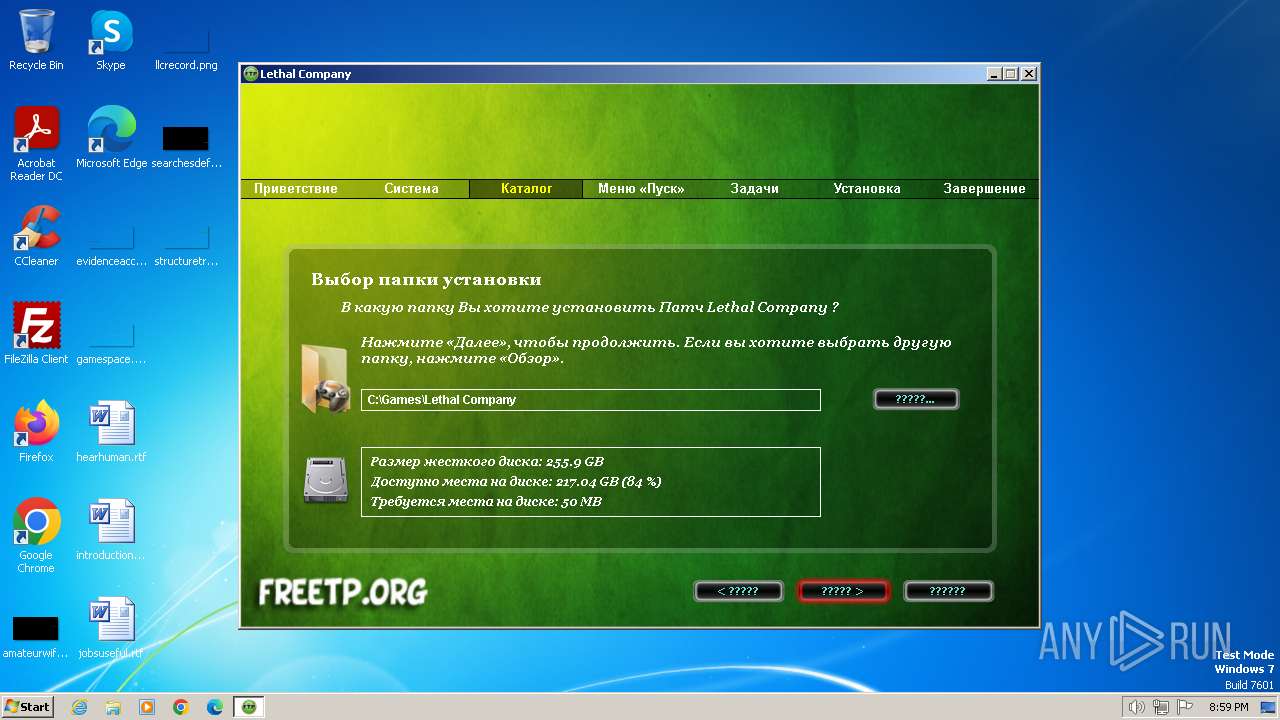Click the text 'Размер жесткого диска: 255.9 GB'
The image size is (1280, 720).
click(487, 462)
